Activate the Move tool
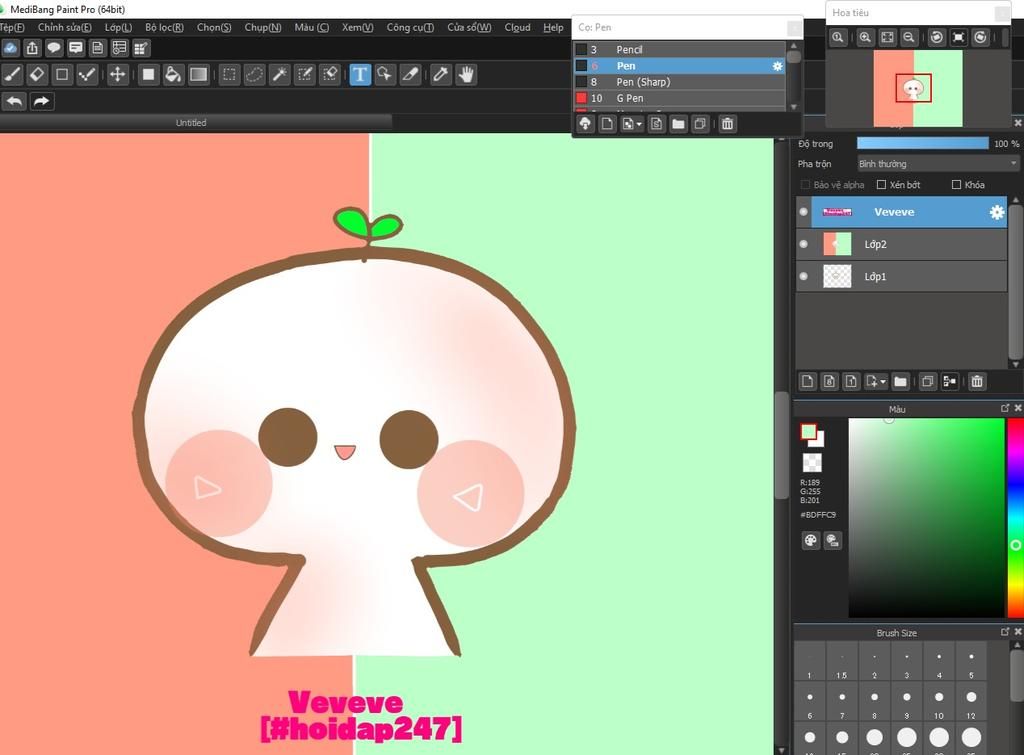 click(118, 74)
